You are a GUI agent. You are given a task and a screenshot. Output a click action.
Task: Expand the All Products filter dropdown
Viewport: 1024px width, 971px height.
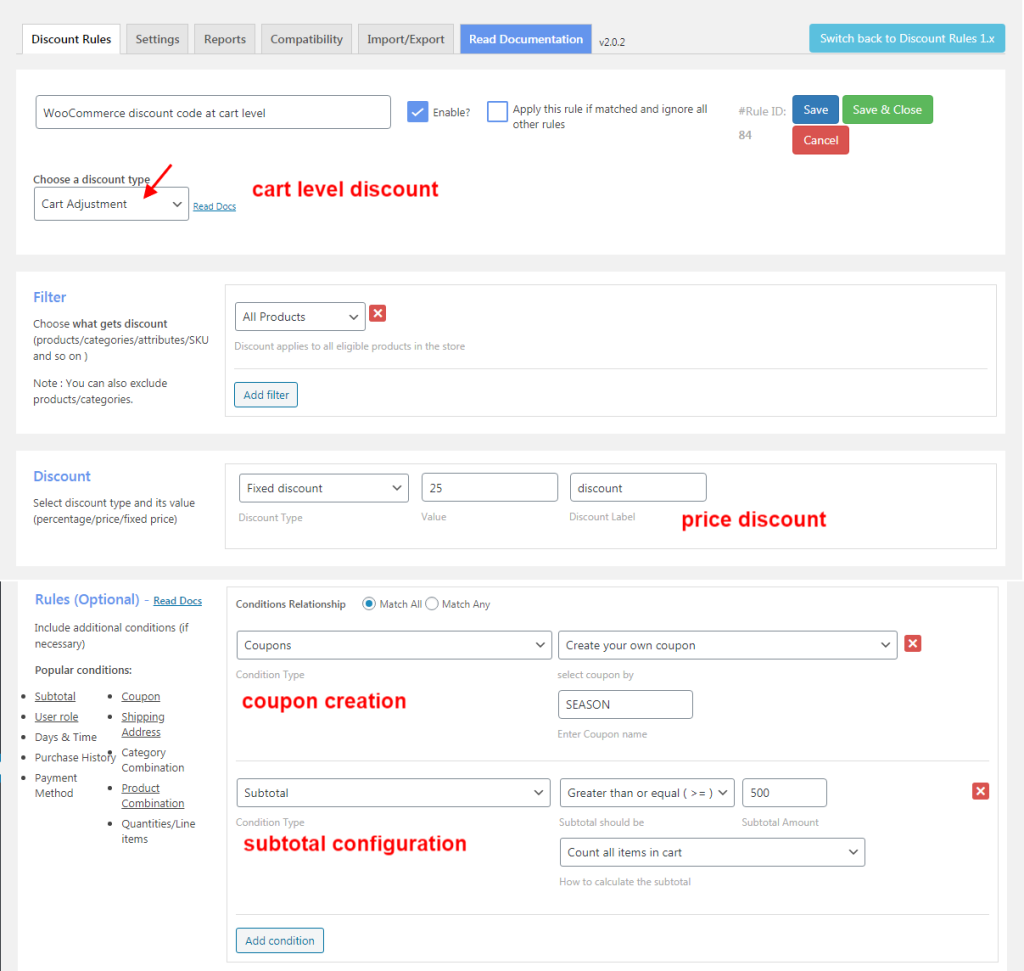(x=300, y=317)
